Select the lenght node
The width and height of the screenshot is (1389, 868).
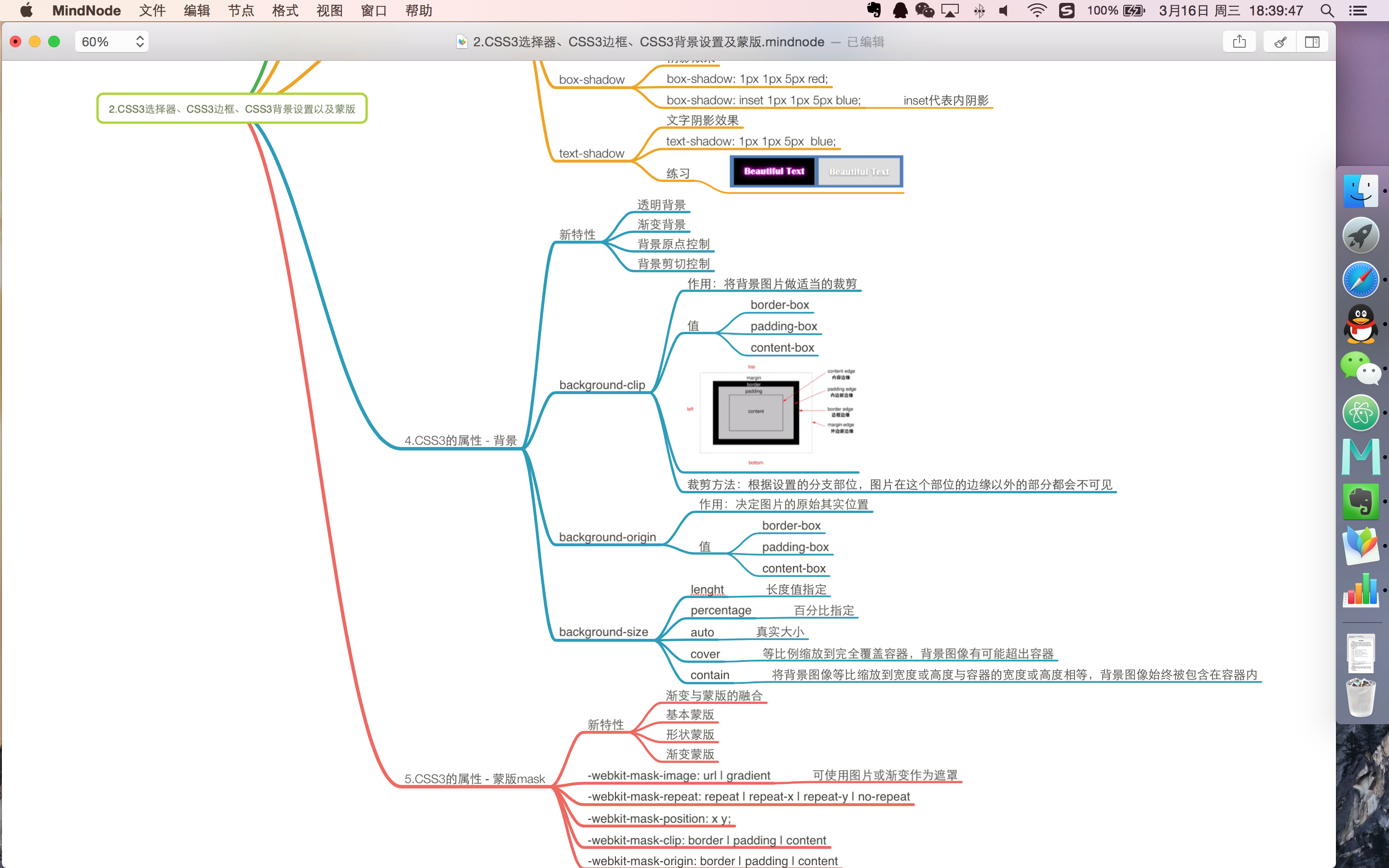pos(707,590)
